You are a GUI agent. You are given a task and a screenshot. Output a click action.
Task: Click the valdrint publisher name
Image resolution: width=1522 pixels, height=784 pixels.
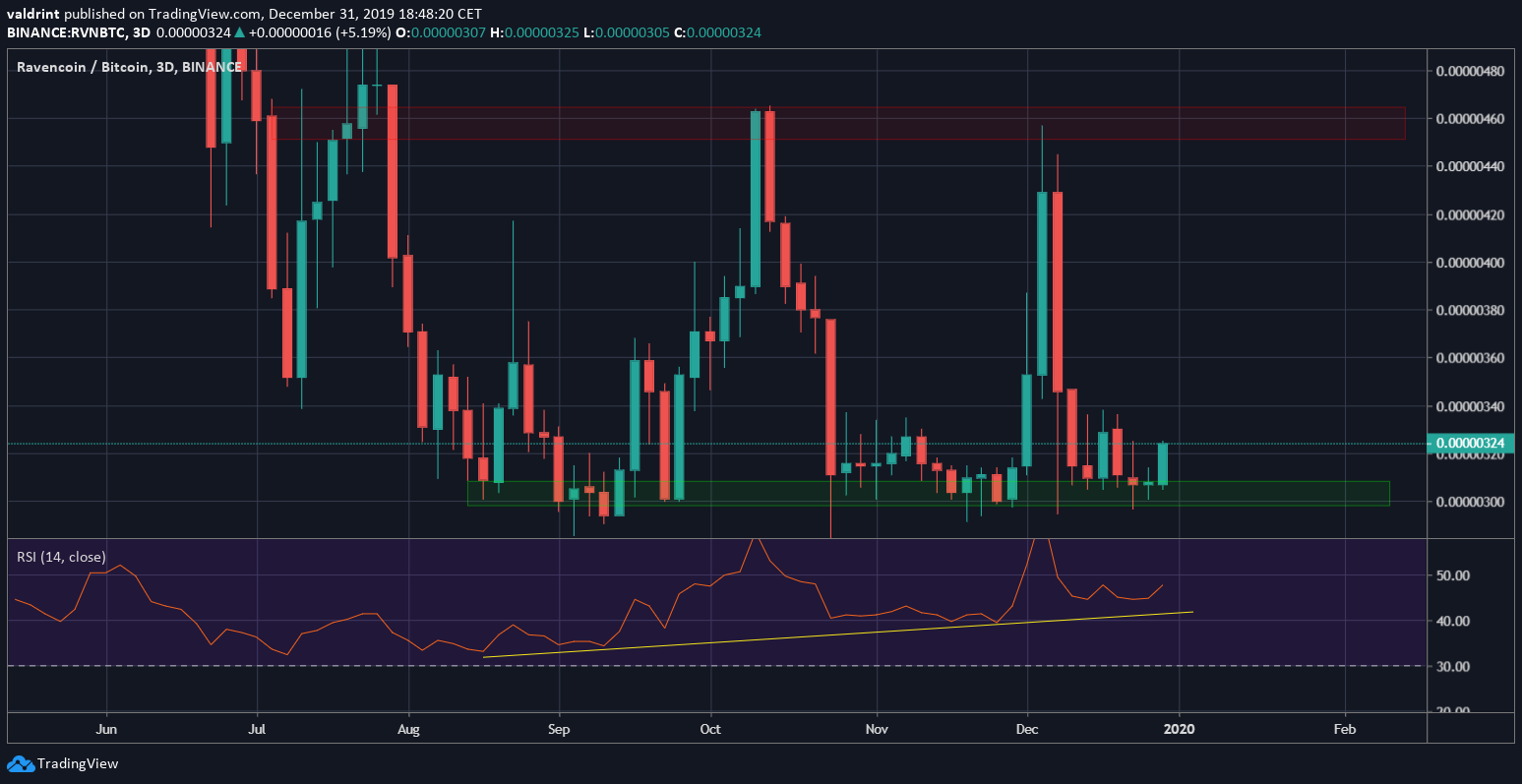[31, 15]
